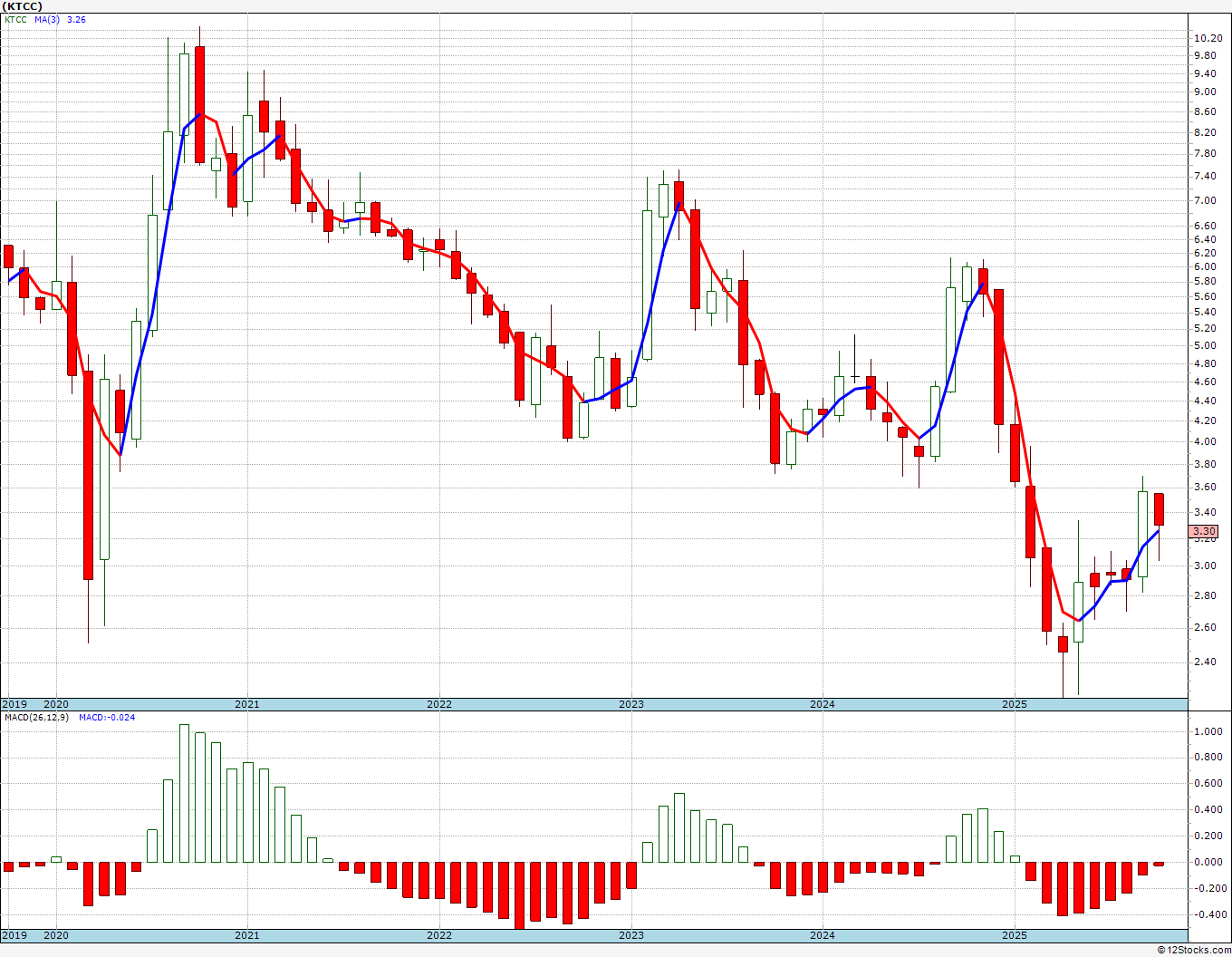Select the 4.20 price axis label
Viewport: 1232px width, 957px height.
click(1205, 420)
